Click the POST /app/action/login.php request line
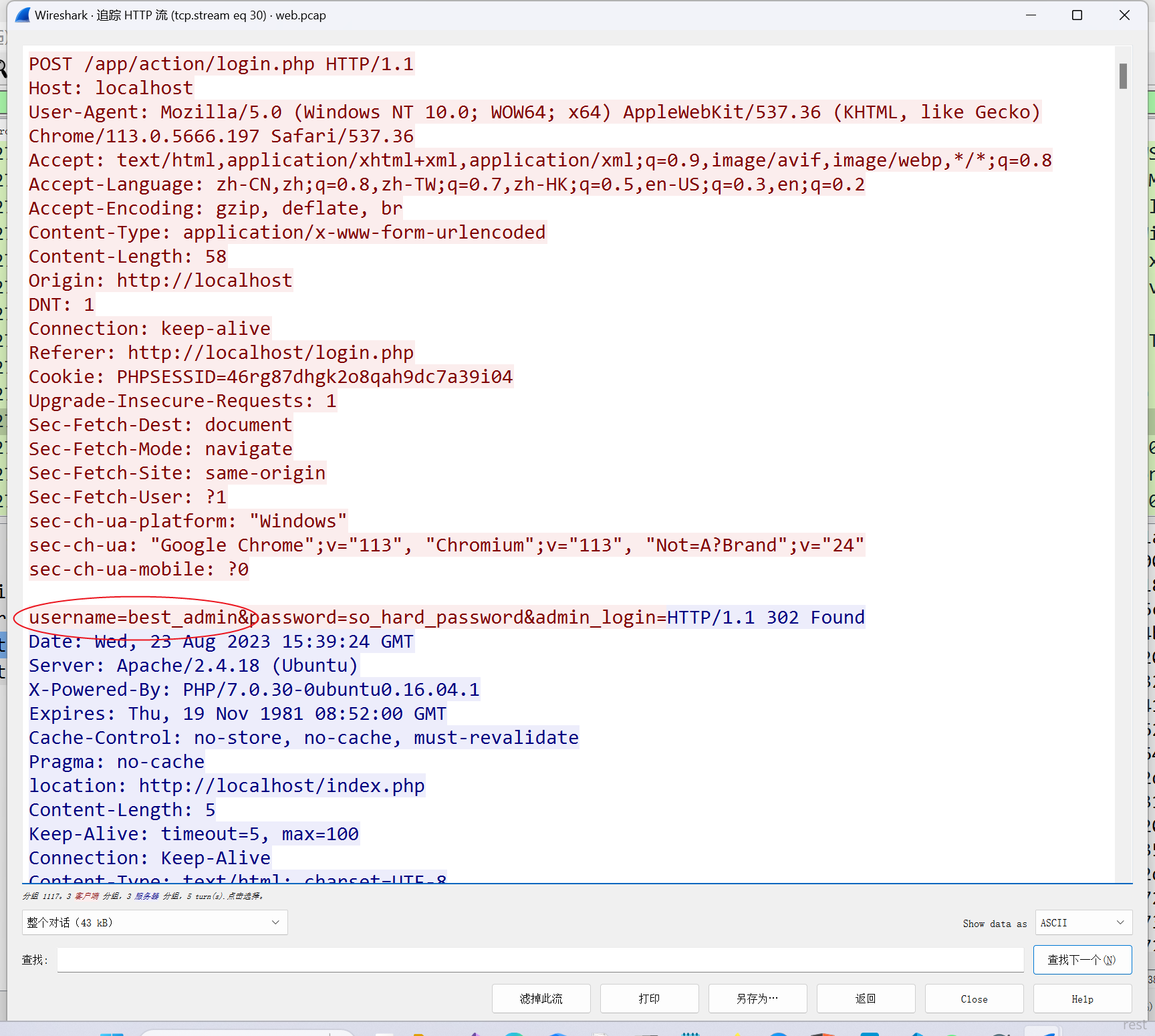 tap(221, 64)
